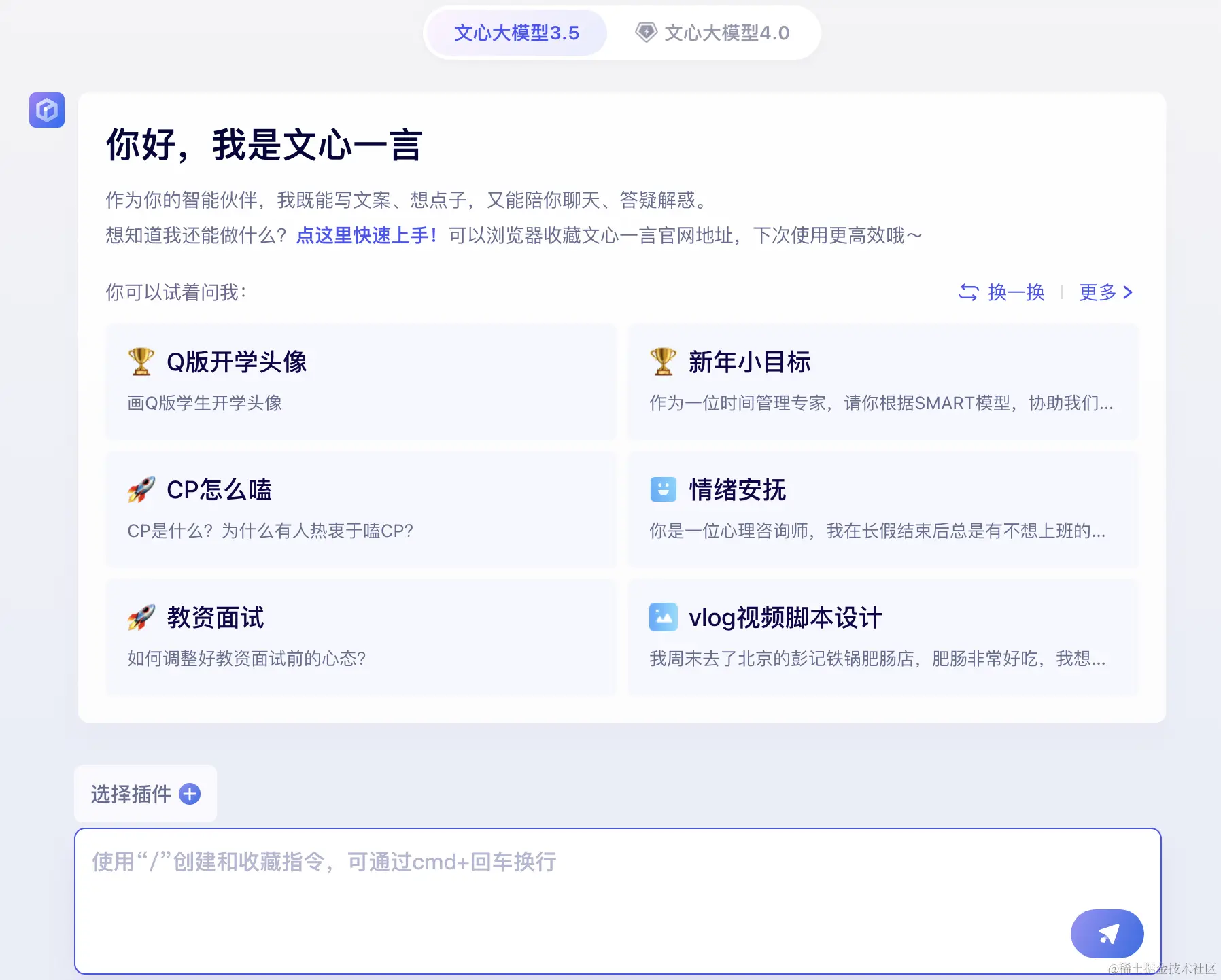Select the Q版开学头像 prompt title
Image resolution: width=1221 pixels, height=980 pixels.
[x=237, y=362]
